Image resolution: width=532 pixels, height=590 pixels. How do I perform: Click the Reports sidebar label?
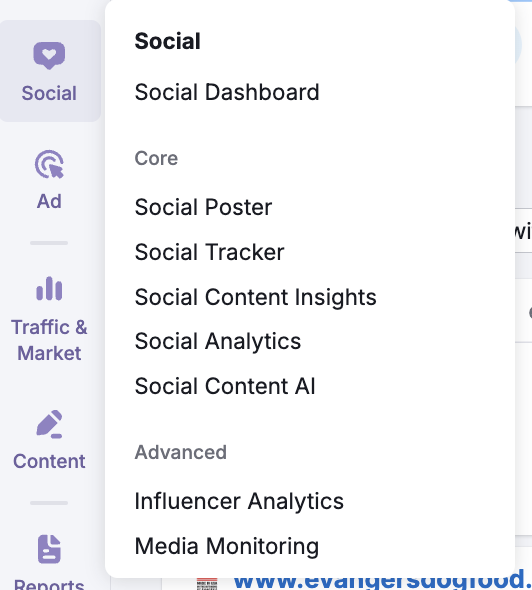(49, 584)
